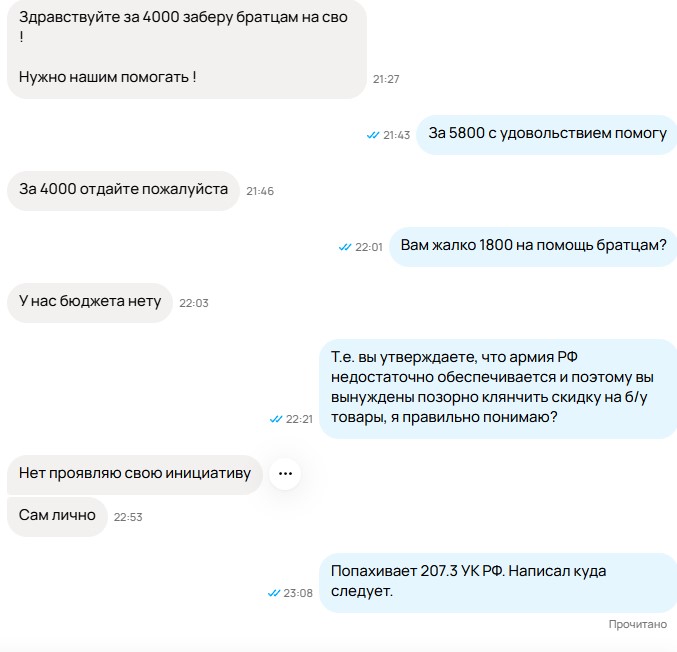Click read checkmarks beside 22:21 message
Screen dimensions: 677x652
(x=276, y=419)
